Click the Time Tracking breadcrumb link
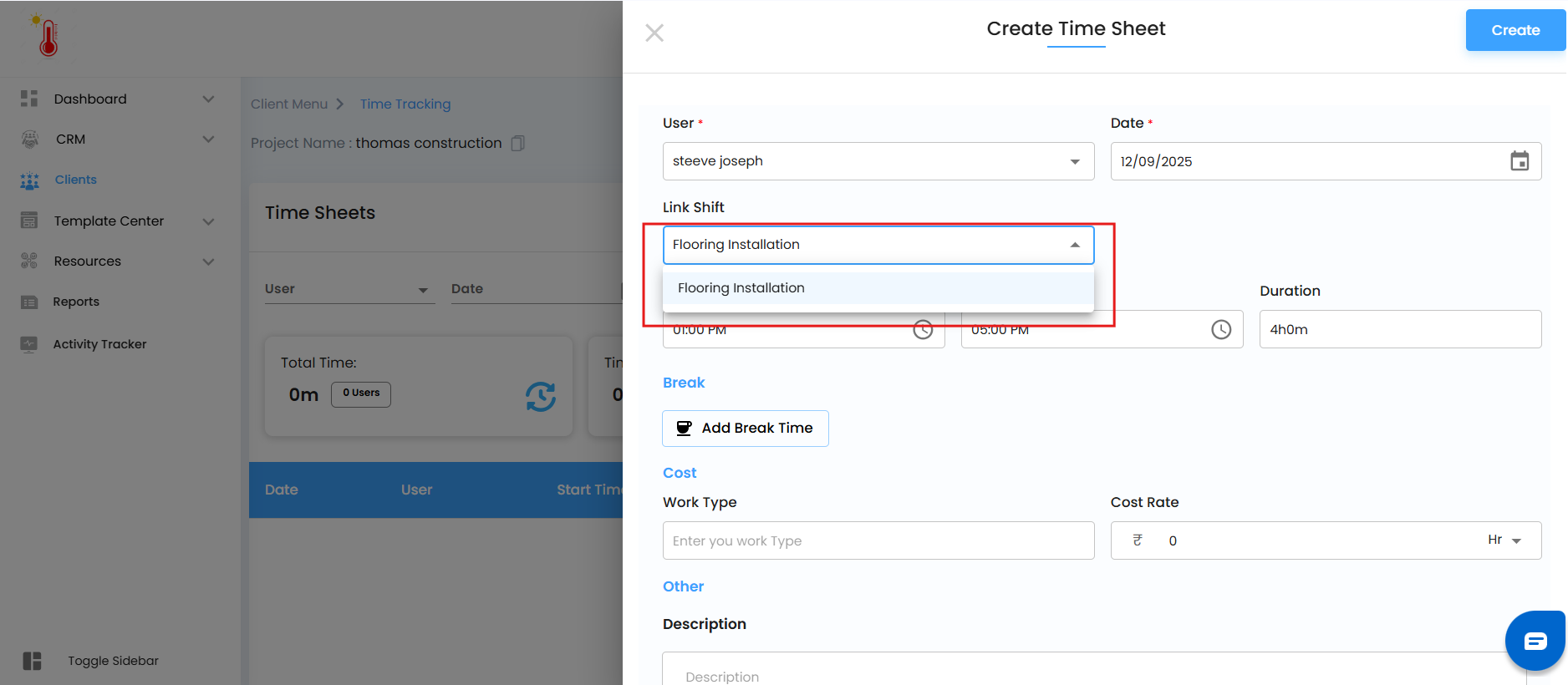Screen dimensions: 1568x685 click(405, 104)
